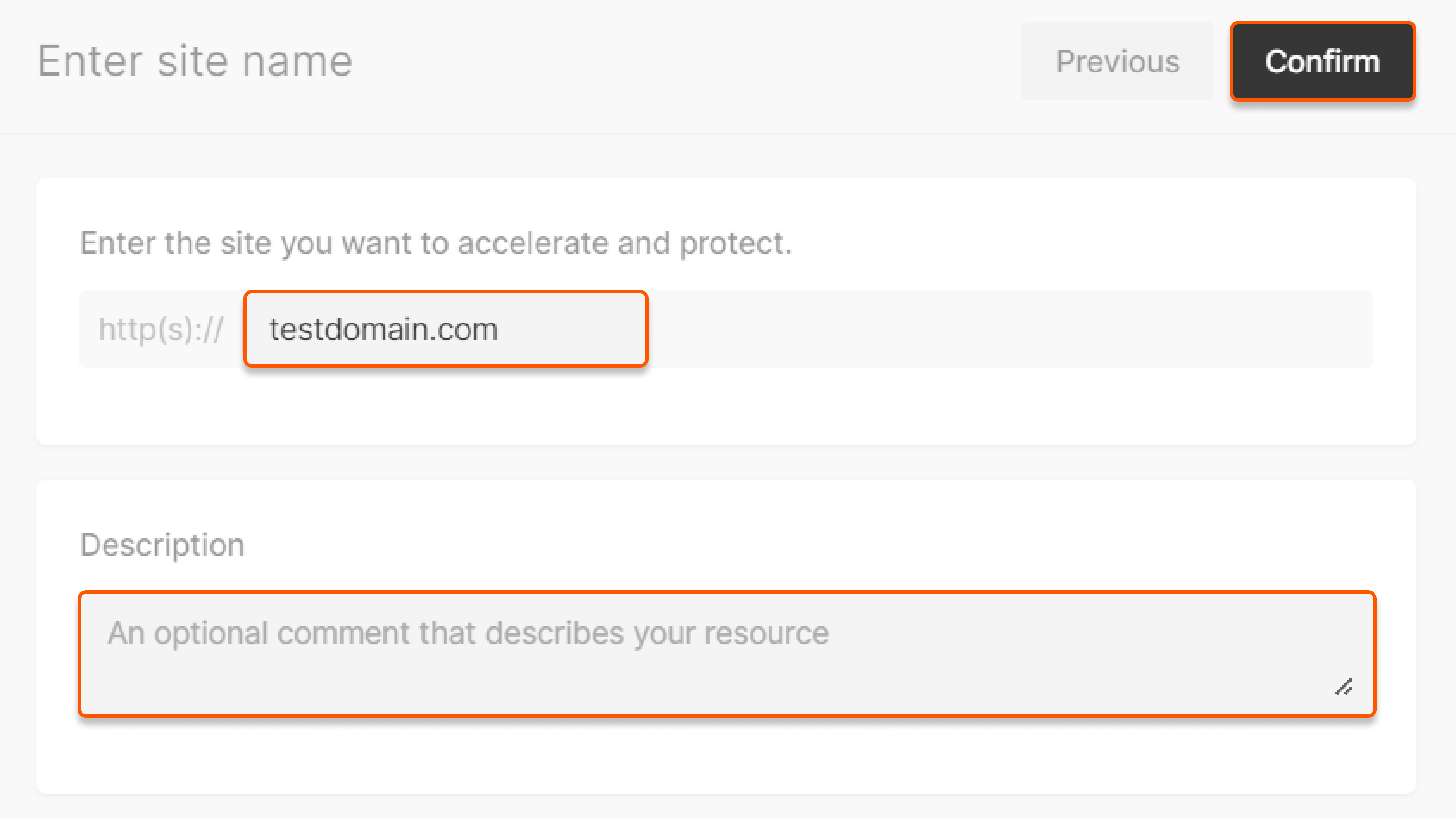Click the http(s):// prefix label
The height and width of the screenshot is (818, 1456).
tap(161, 329)
